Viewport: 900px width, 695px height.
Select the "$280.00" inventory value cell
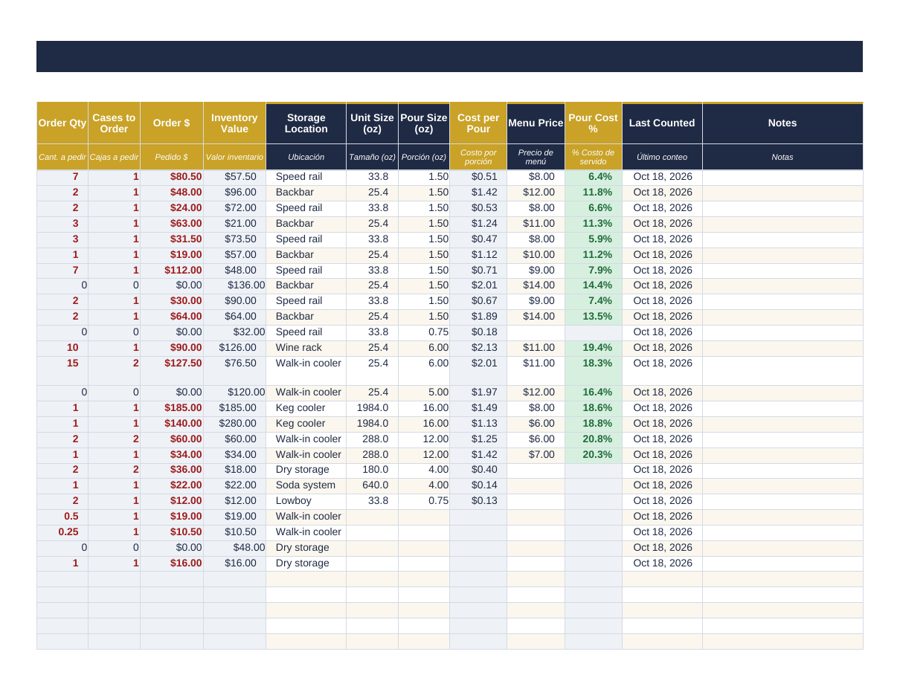pos(234,424)
